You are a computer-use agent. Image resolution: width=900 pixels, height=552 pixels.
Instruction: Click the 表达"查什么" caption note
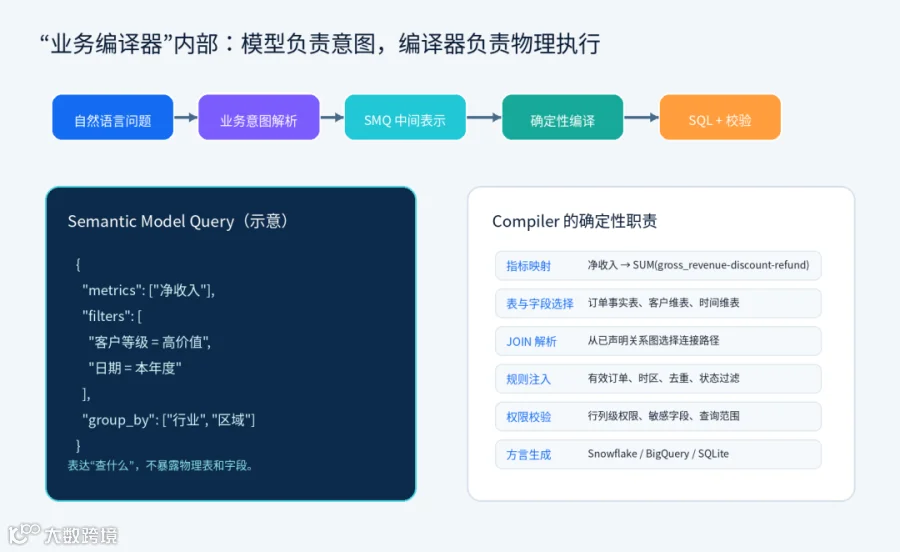161,465
